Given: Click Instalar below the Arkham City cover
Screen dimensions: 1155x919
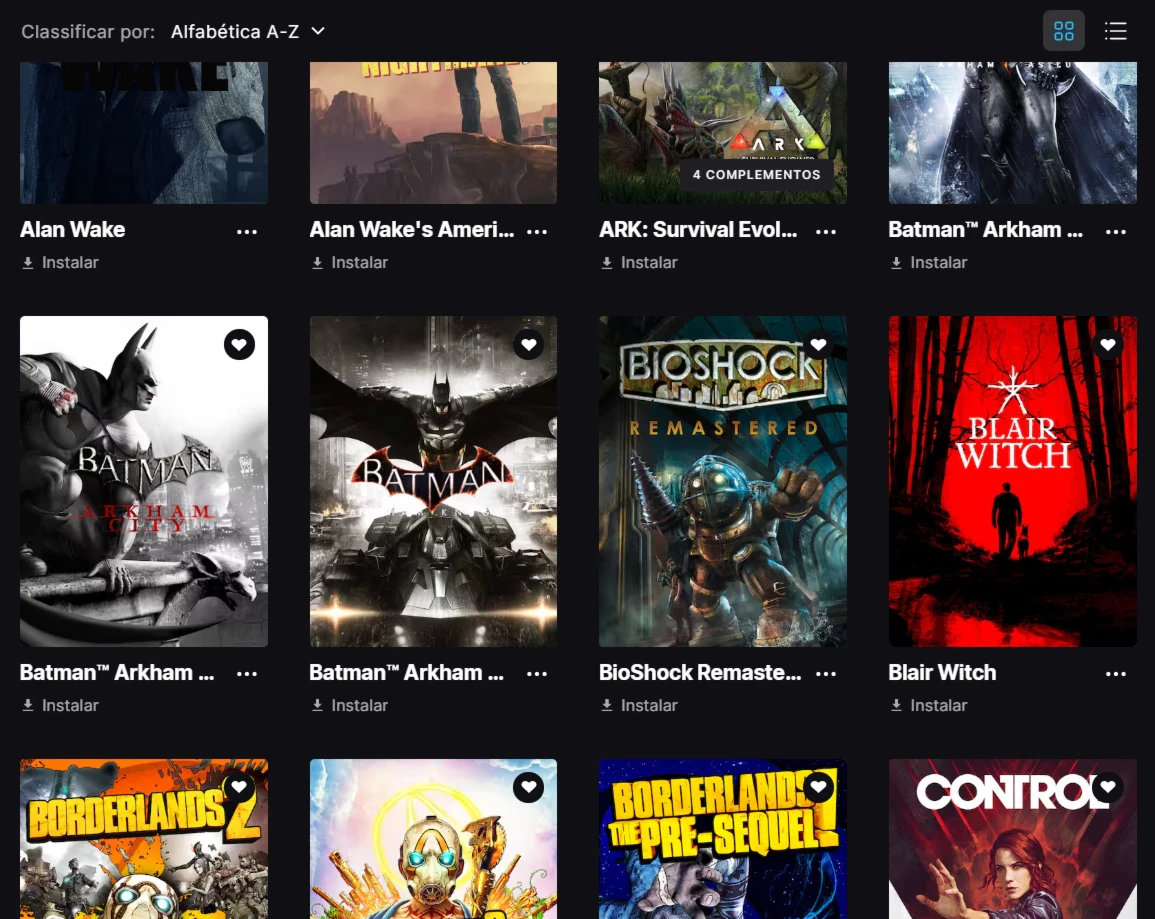Looking at the screenshot, I should tap(60, 705).
